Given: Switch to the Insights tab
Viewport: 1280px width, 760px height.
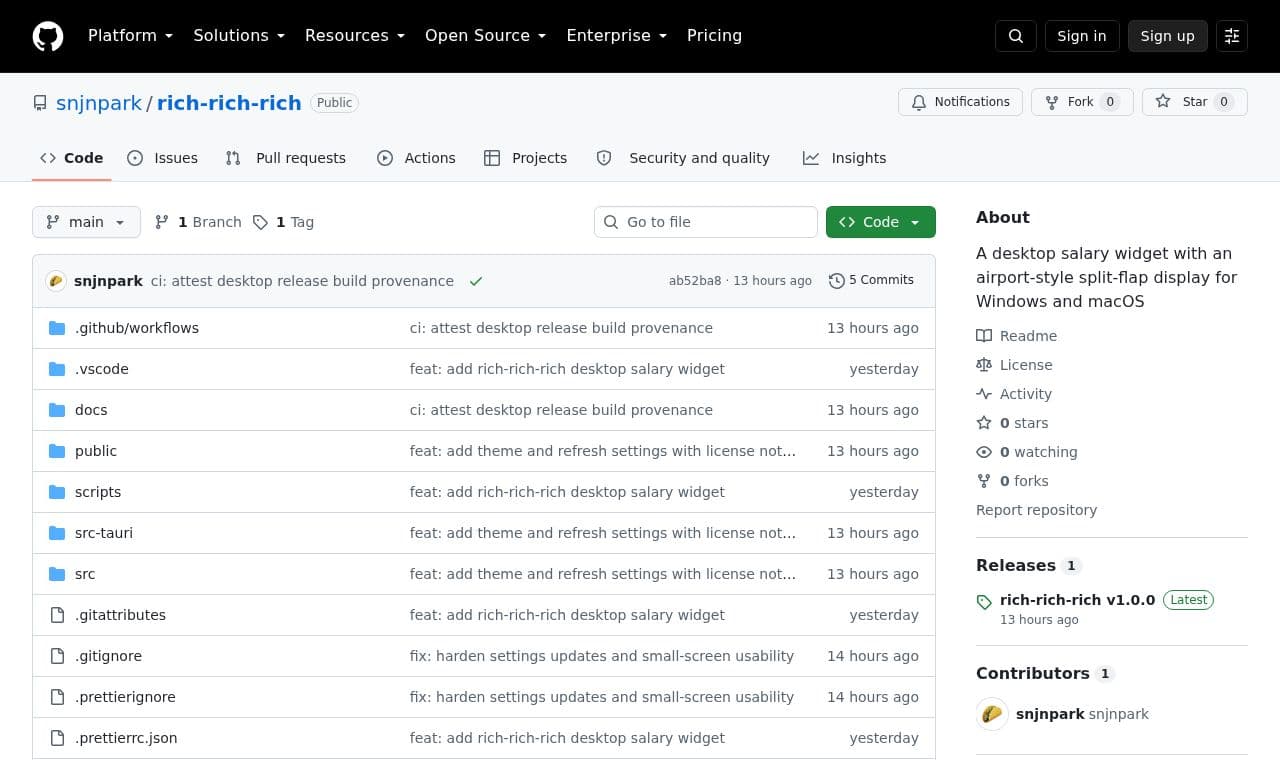Looking at the screenshot, I should 845,158.
